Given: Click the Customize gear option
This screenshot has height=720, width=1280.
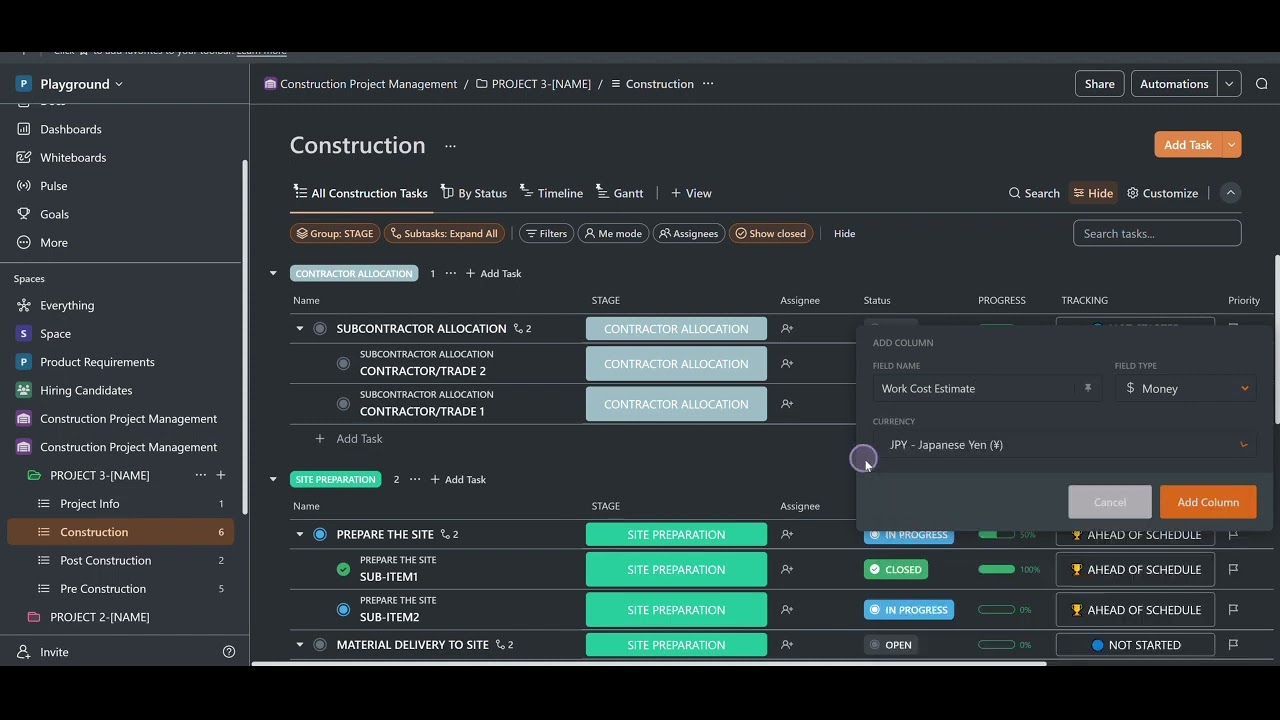Looking at the screenshot, I should (1162, 193).
